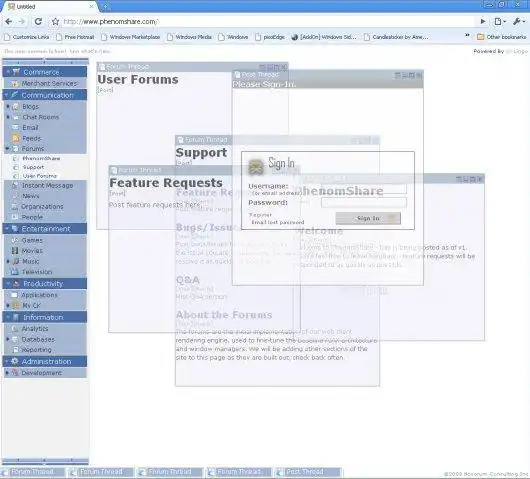Open the page control menu icon
This screenshot has height=479, width=530.
(500, 22)
